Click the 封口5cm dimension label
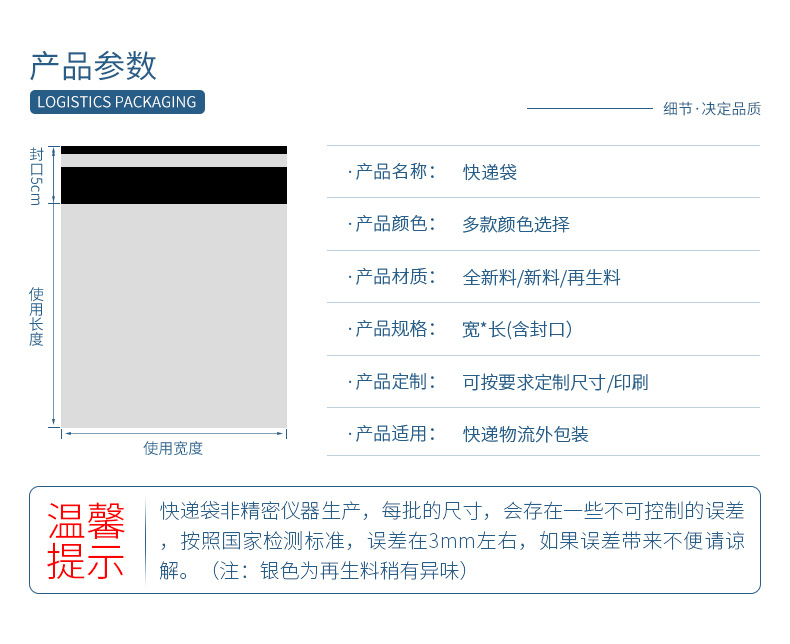This screenshot has height=644, width=790. 36,176
